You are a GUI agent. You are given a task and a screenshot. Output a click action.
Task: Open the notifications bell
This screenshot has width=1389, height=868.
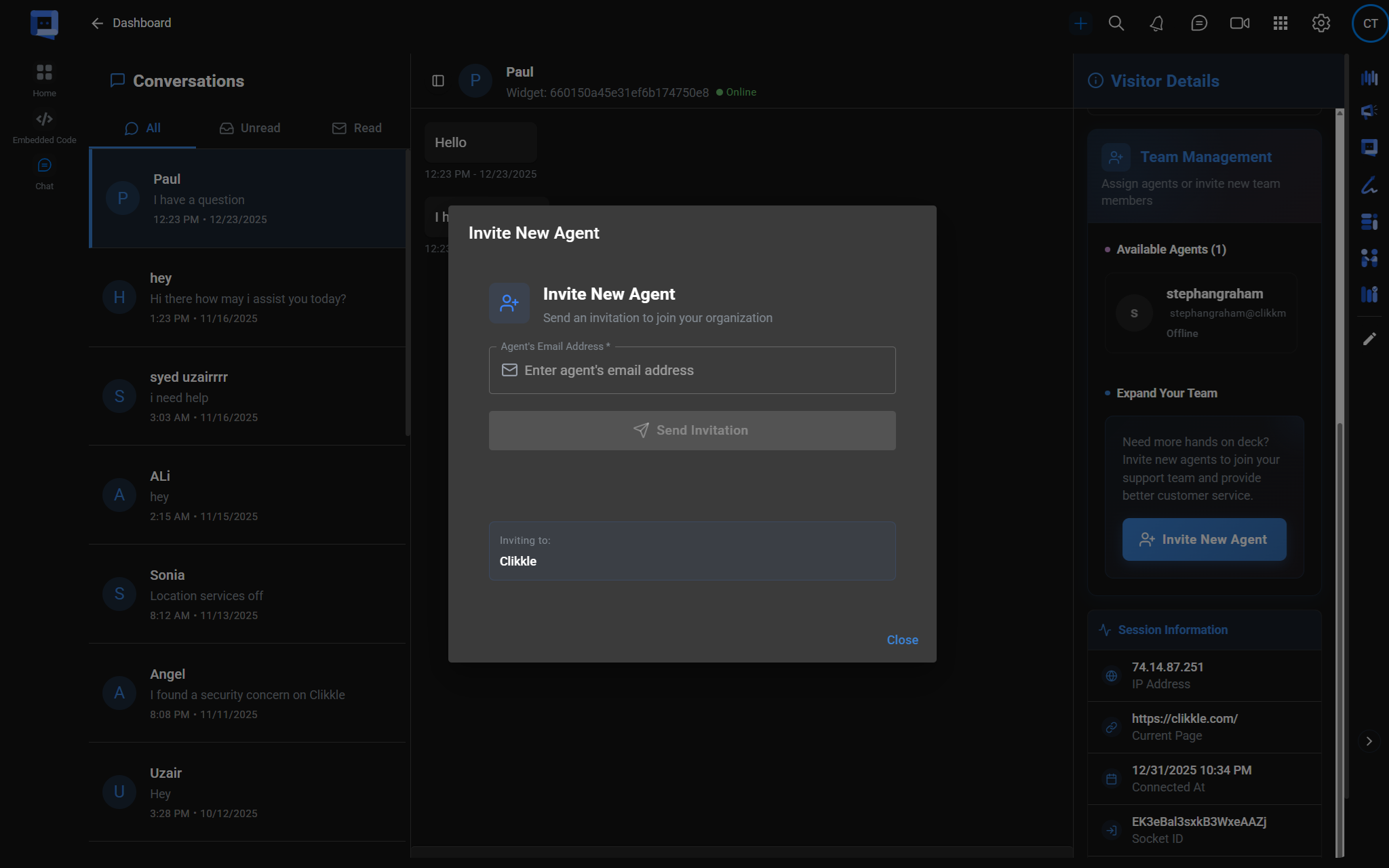pos(1157,24)
